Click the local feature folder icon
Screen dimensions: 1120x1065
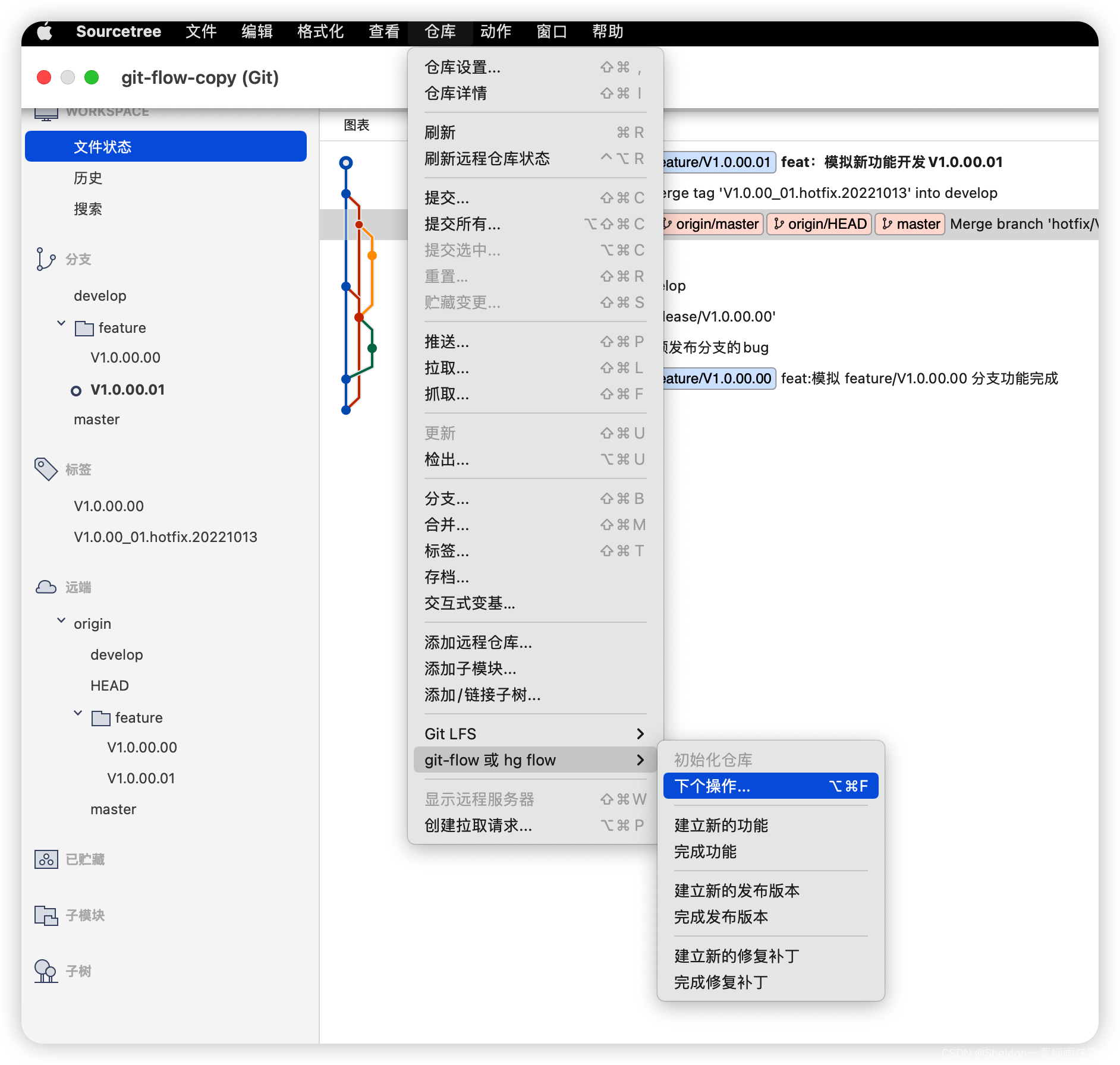coord(84,328)
